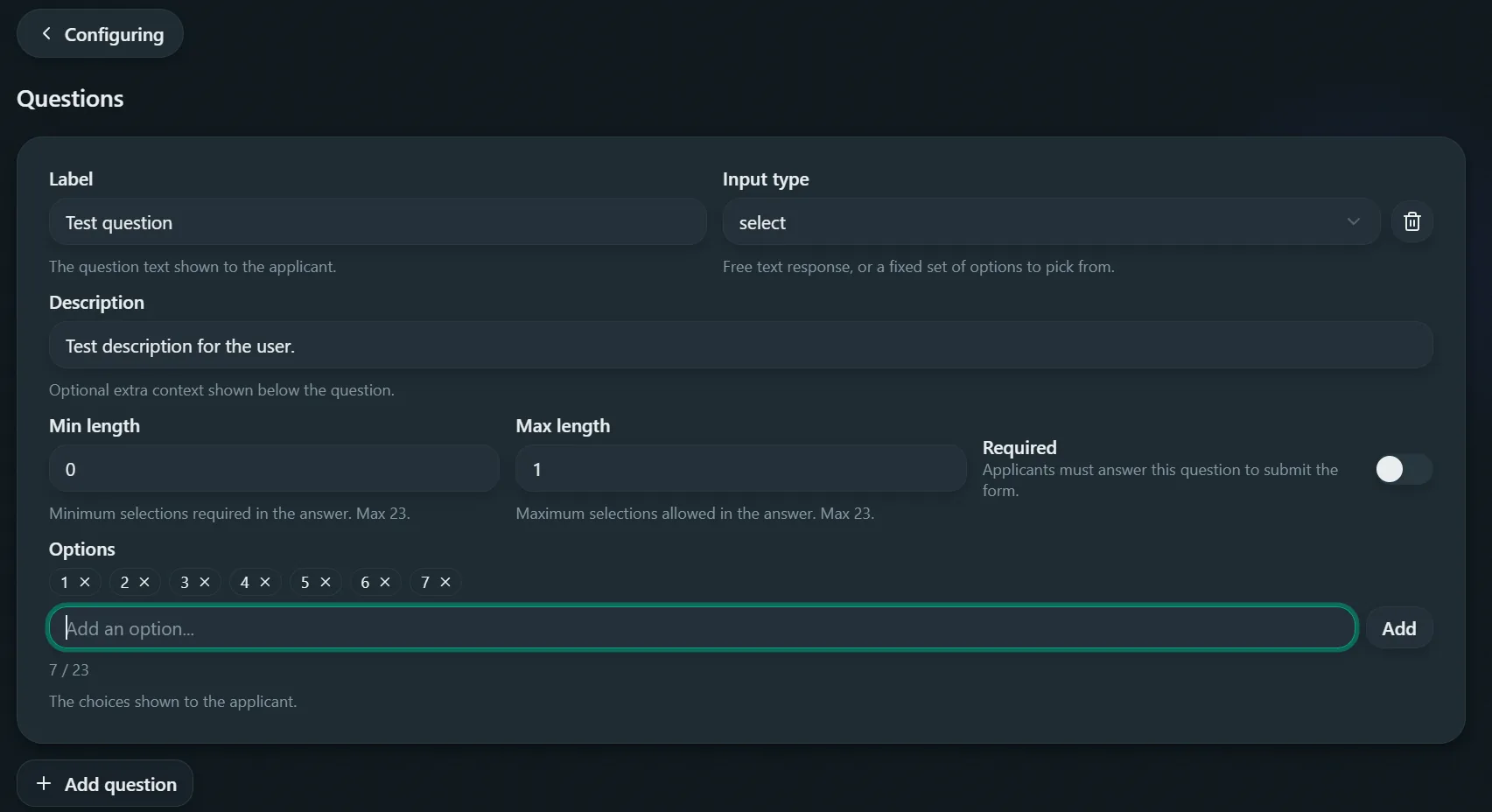Click "Optional extra context shown below" hint
The width and height of the screenshot is (1492, 812).
(221, 390)
